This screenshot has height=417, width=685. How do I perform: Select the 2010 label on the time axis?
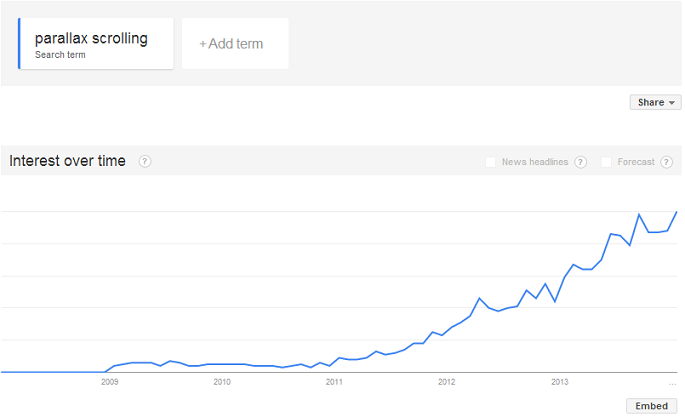[x=222, y=381]
